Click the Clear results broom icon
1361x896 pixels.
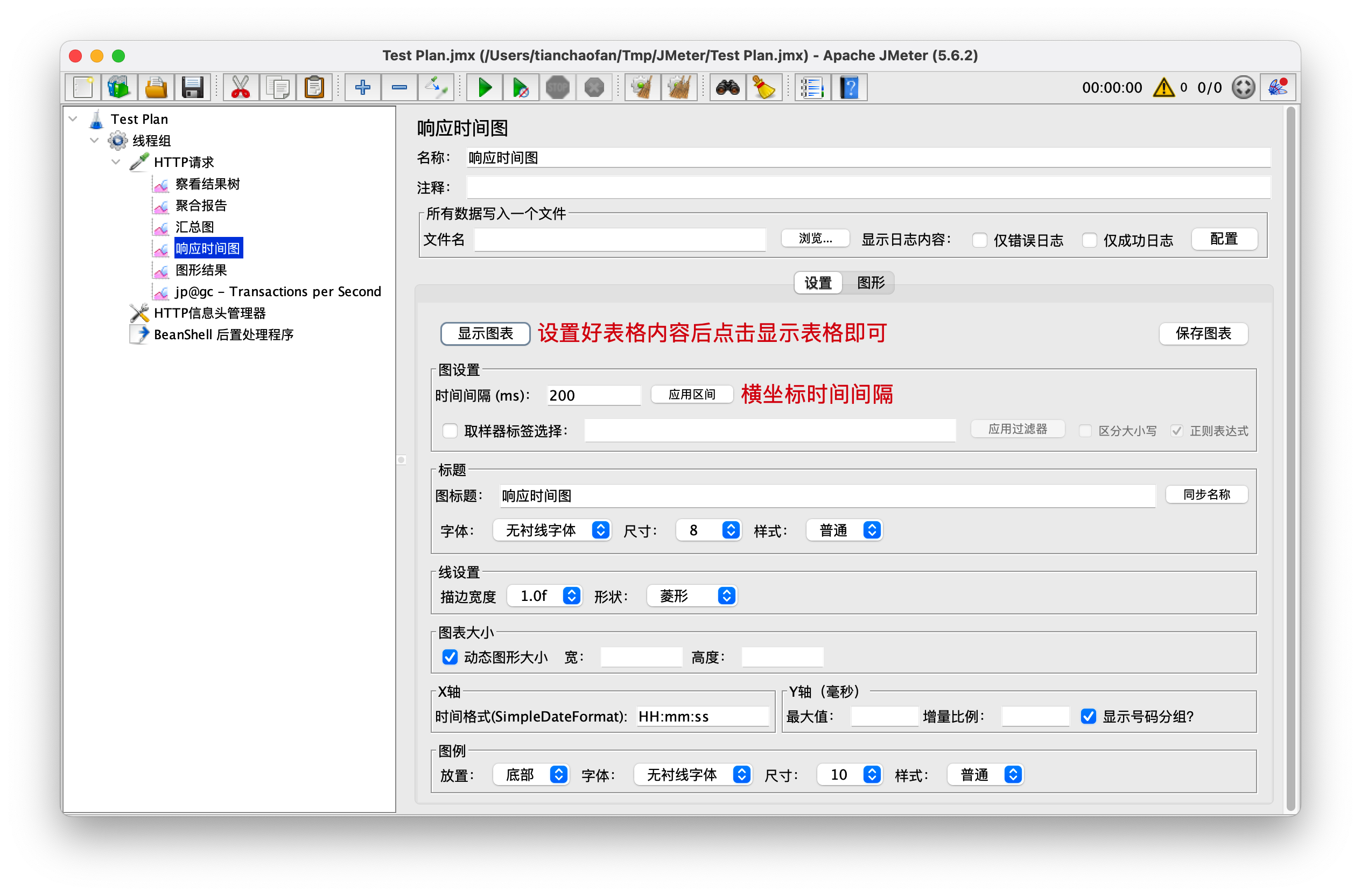tap(642, 87)
